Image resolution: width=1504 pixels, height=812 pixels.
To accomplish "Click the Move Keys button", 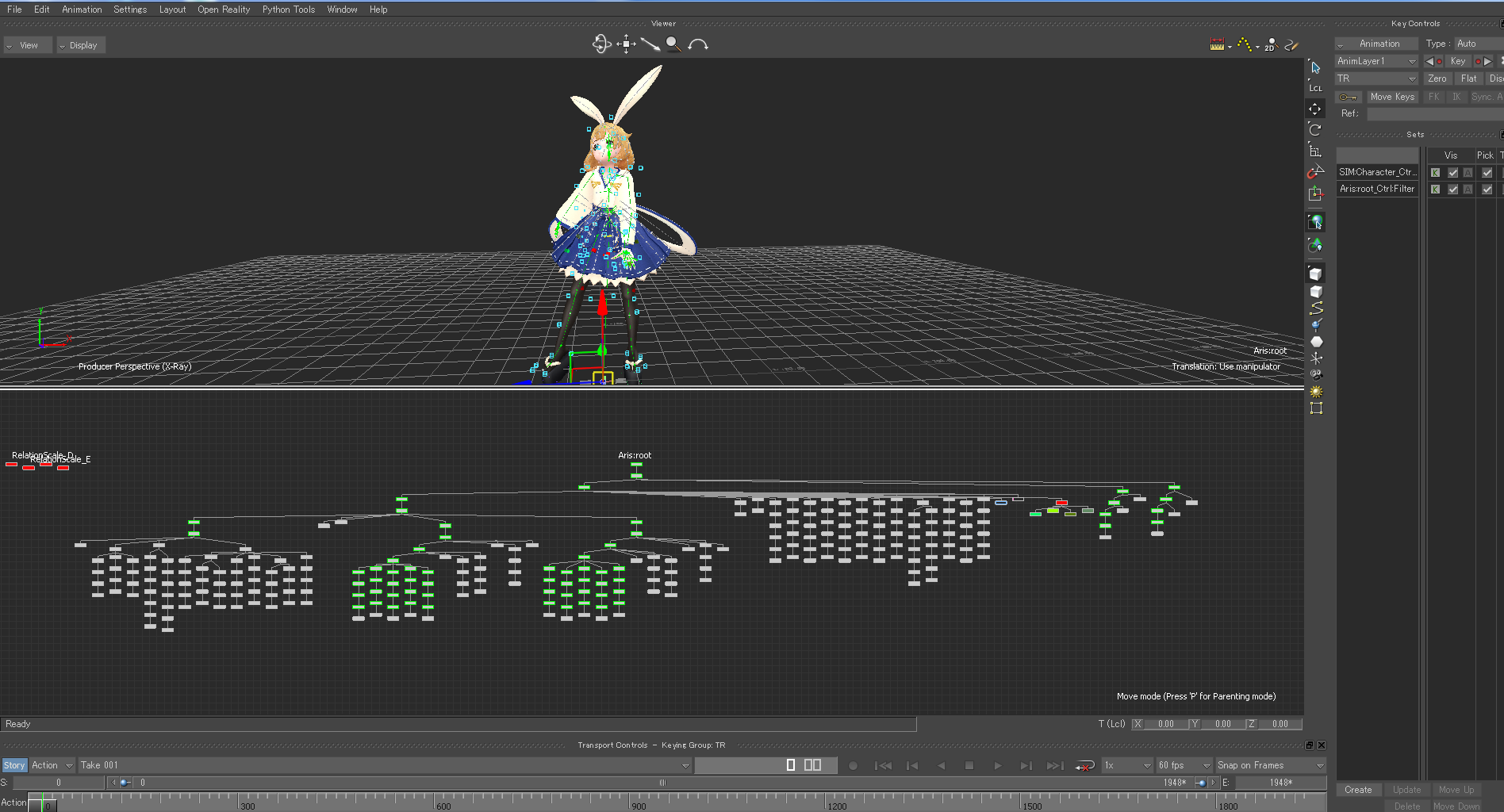I will click(x=1392, y=97).
